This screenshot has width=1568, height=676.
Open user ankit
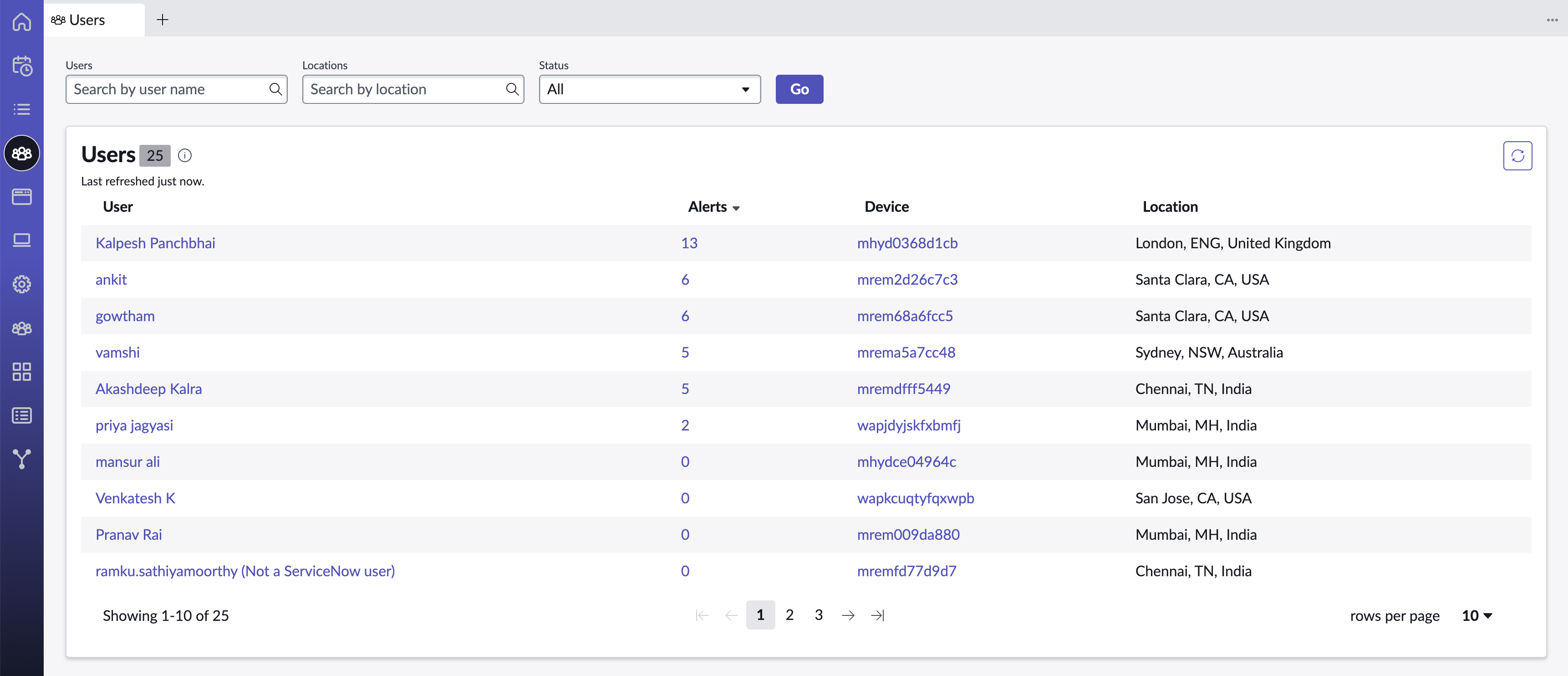tap(111, 280)
